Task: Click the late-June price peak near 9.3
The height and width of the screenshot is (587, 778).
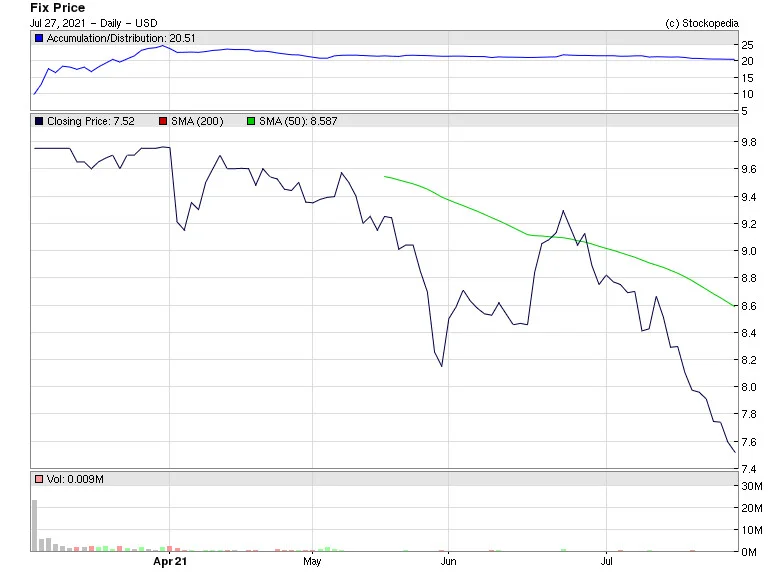Action: tap(563, 211)
